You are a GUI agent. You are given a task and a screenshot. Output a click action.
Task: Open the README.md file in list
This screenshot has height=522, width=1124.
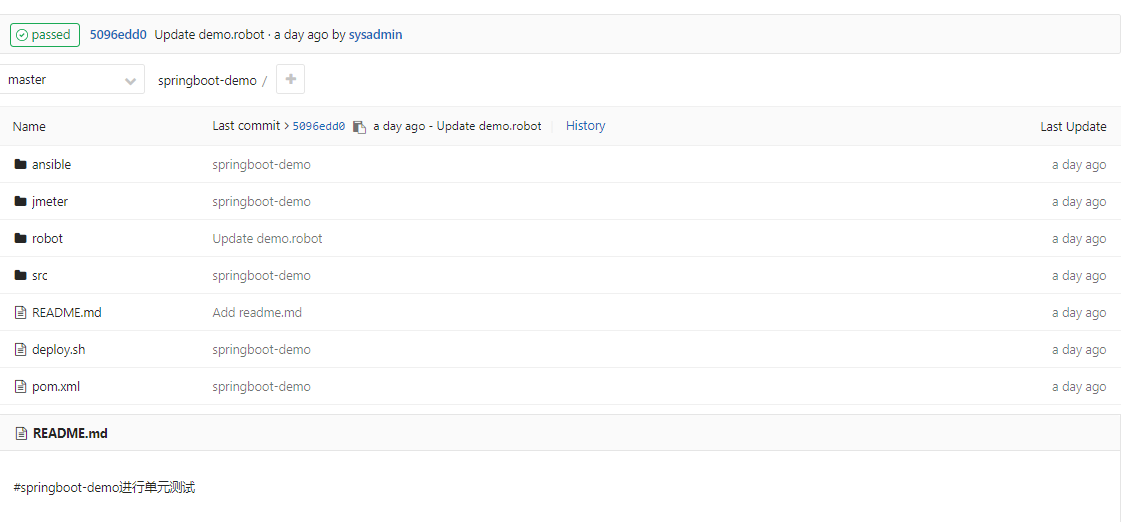[67, 312]
